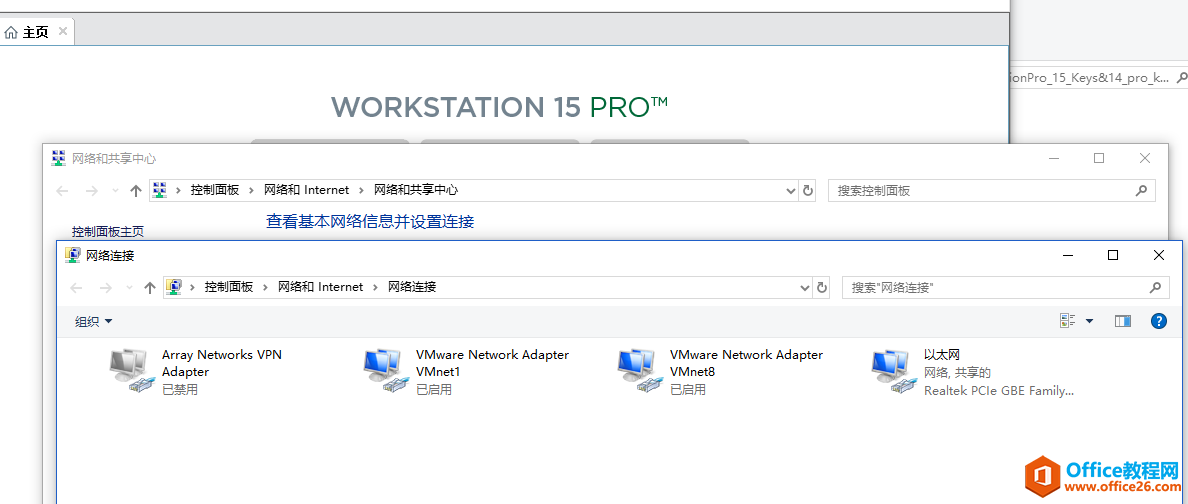1188x504 pixels.
Task: Click the 已禁用 status text
Action: pyautogui.click(x=180, y=390)
